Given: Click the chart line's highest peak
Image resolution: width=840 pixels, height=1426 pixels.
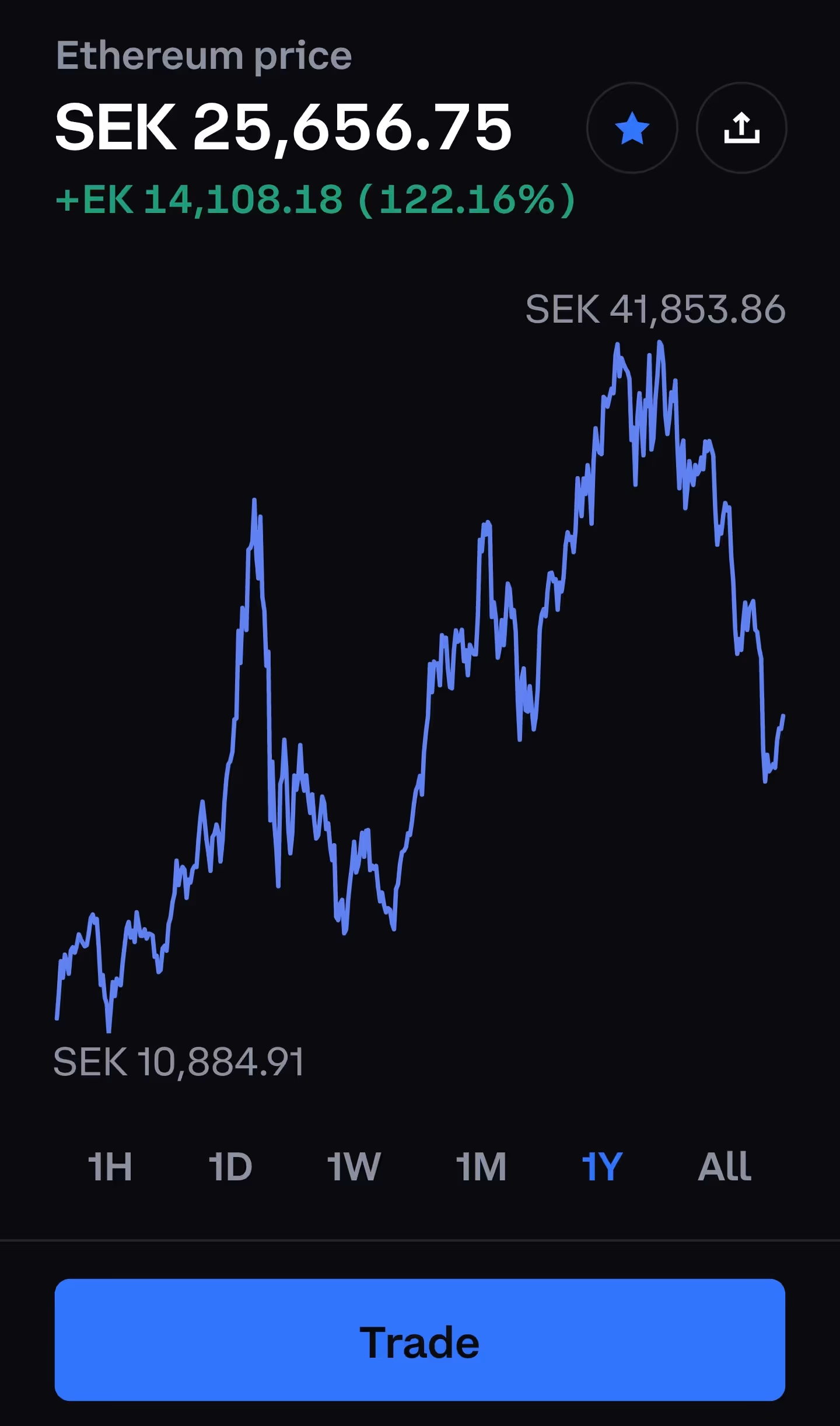Looking at the screenshot, I should pyautogui.click(x=660, y=343).
